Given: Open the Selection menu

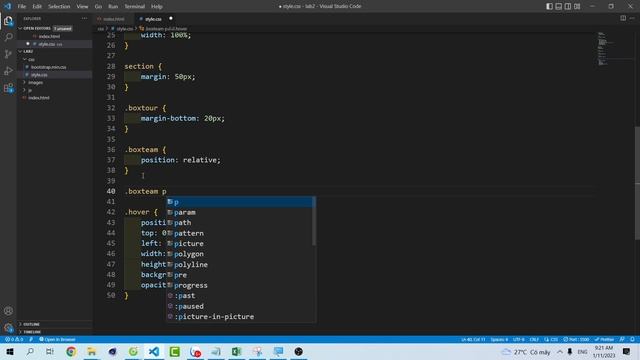Looking at the screenshot, I should [x=59, y=7].
